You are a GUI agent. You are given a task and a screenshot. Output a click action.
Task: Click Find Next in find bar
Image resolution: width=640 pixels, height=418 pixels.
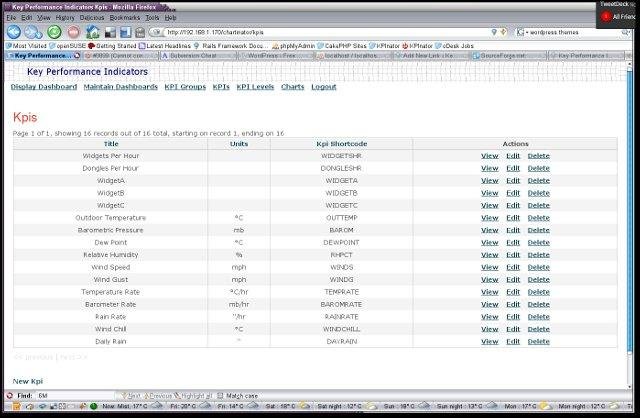tap(131, 396)
